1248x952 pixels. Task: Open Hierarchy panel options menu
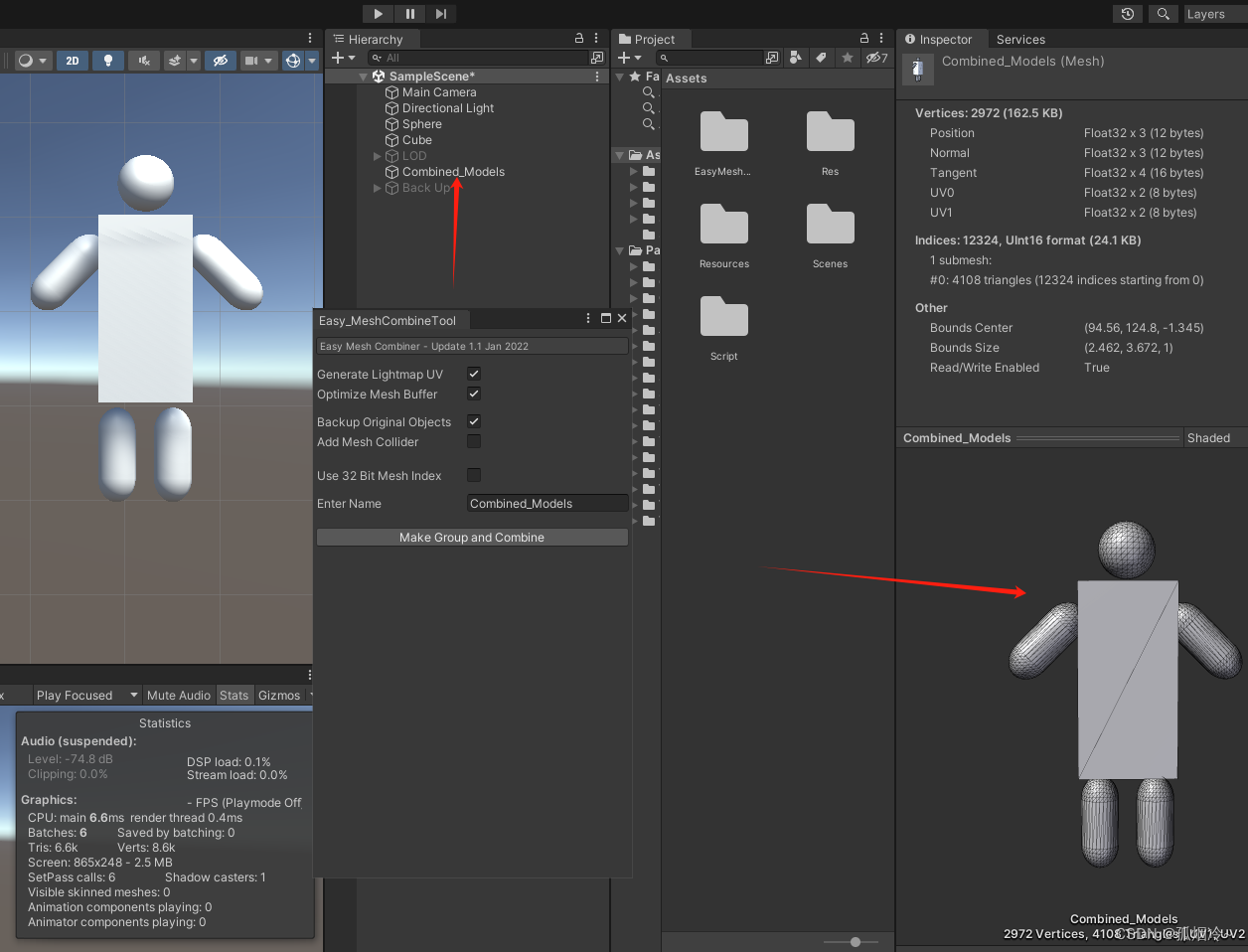[596, 38]
